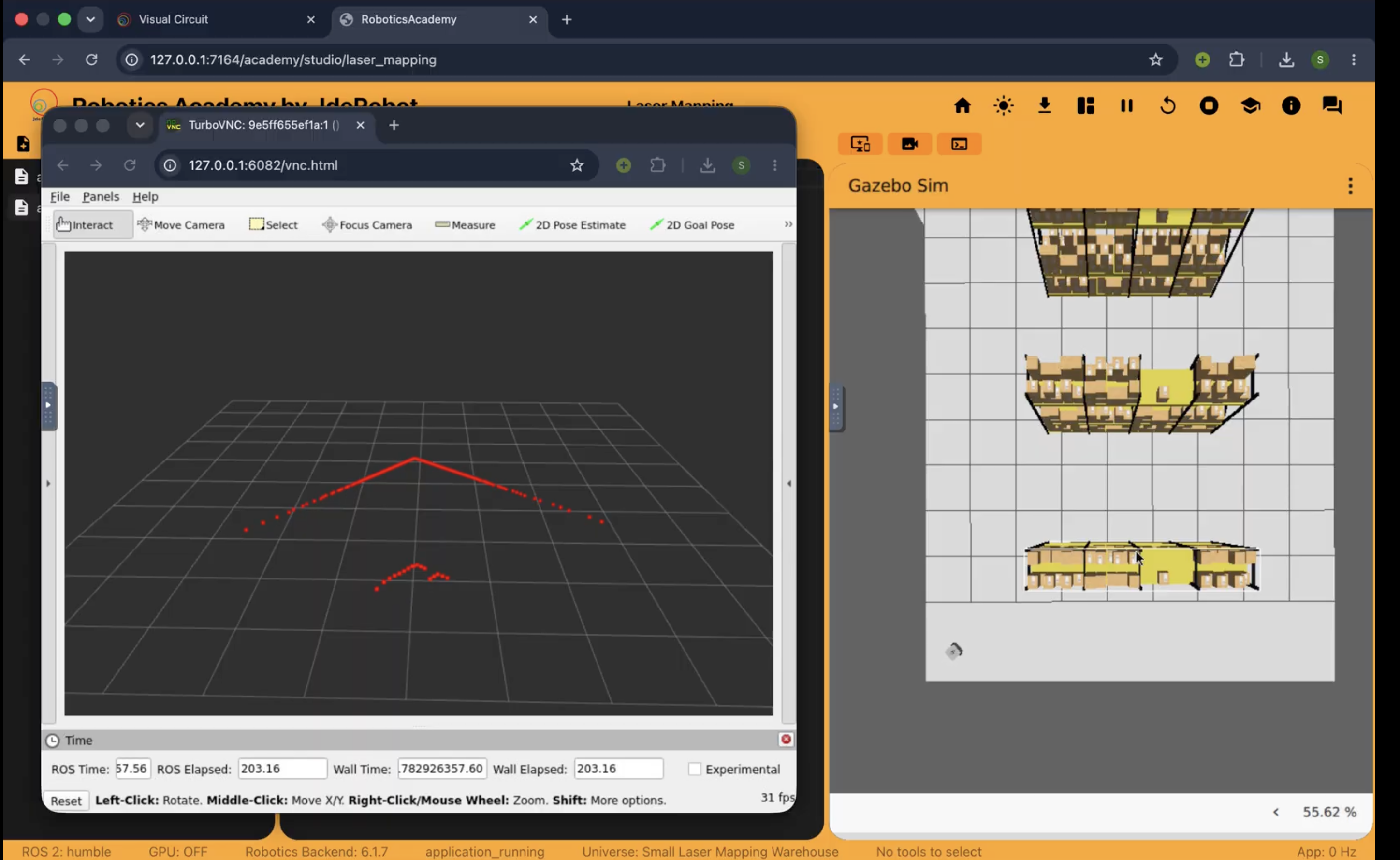The height and width of the screenshot is (860, 1400).
Task: Open the home icon in Robotics Academy toolbar
Action: (x=962, y=106)
